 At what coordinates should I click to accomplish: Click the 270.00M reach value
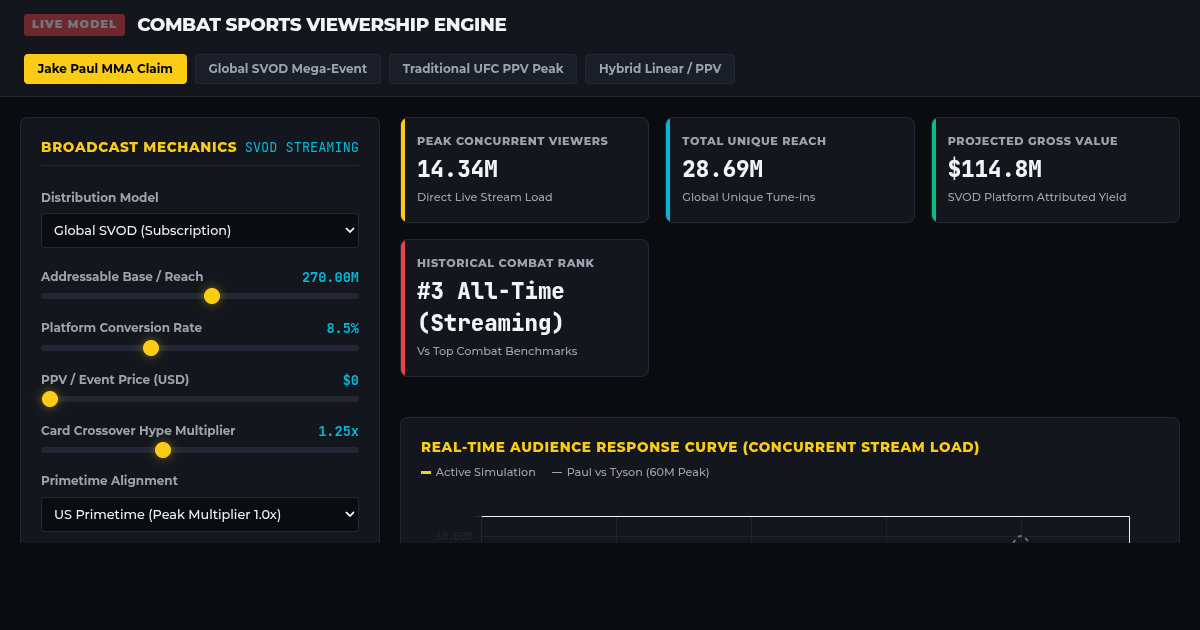pos(330,277)
